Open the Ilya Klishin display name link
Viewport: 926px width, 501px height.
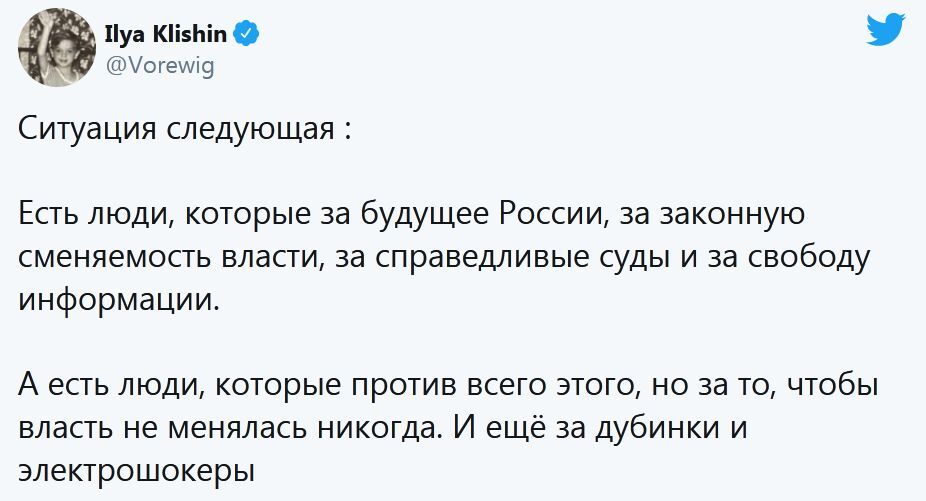(166, 37)
